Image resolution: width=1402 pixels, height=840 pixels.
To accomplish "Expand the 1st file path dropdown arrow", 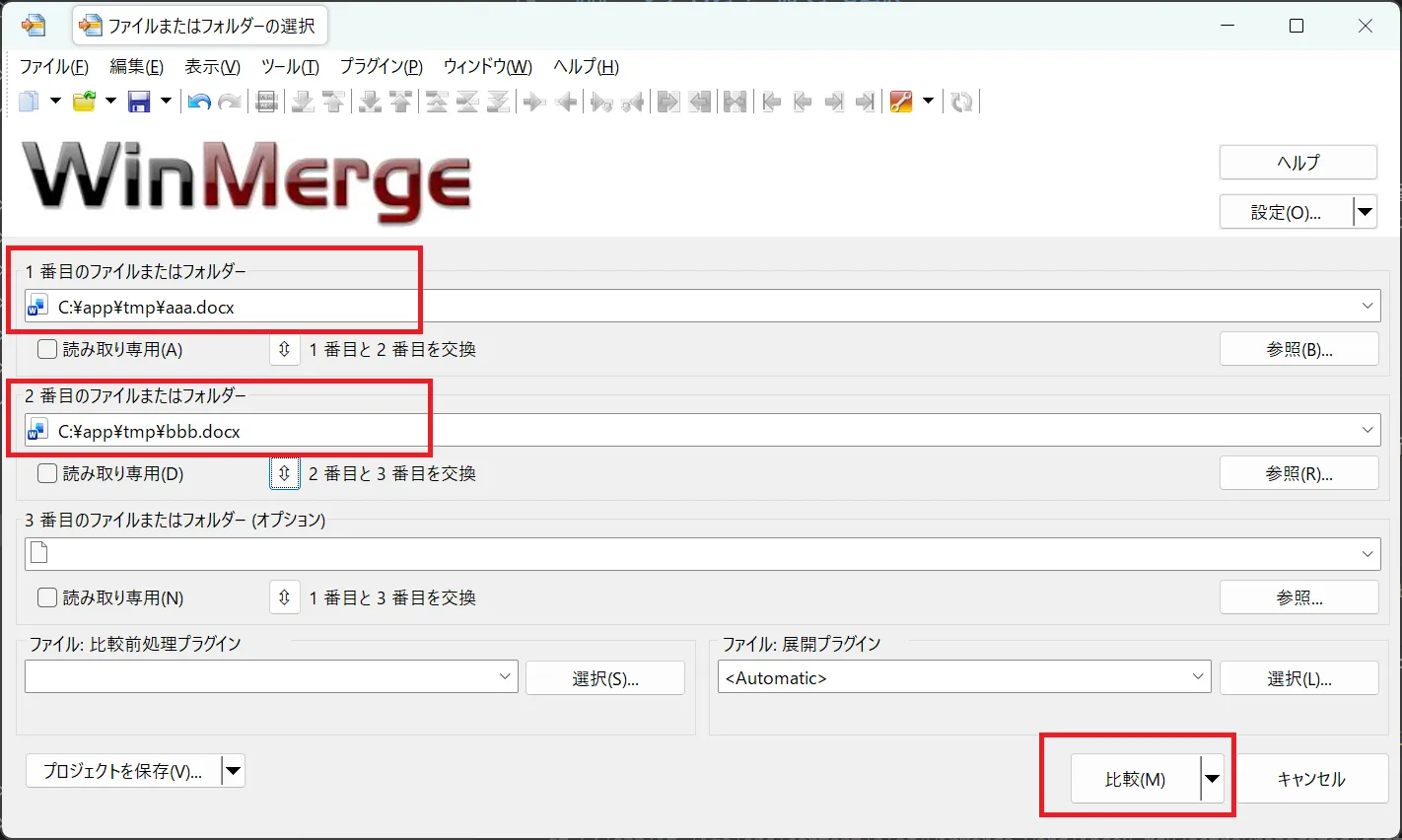I will point(1367,306).
